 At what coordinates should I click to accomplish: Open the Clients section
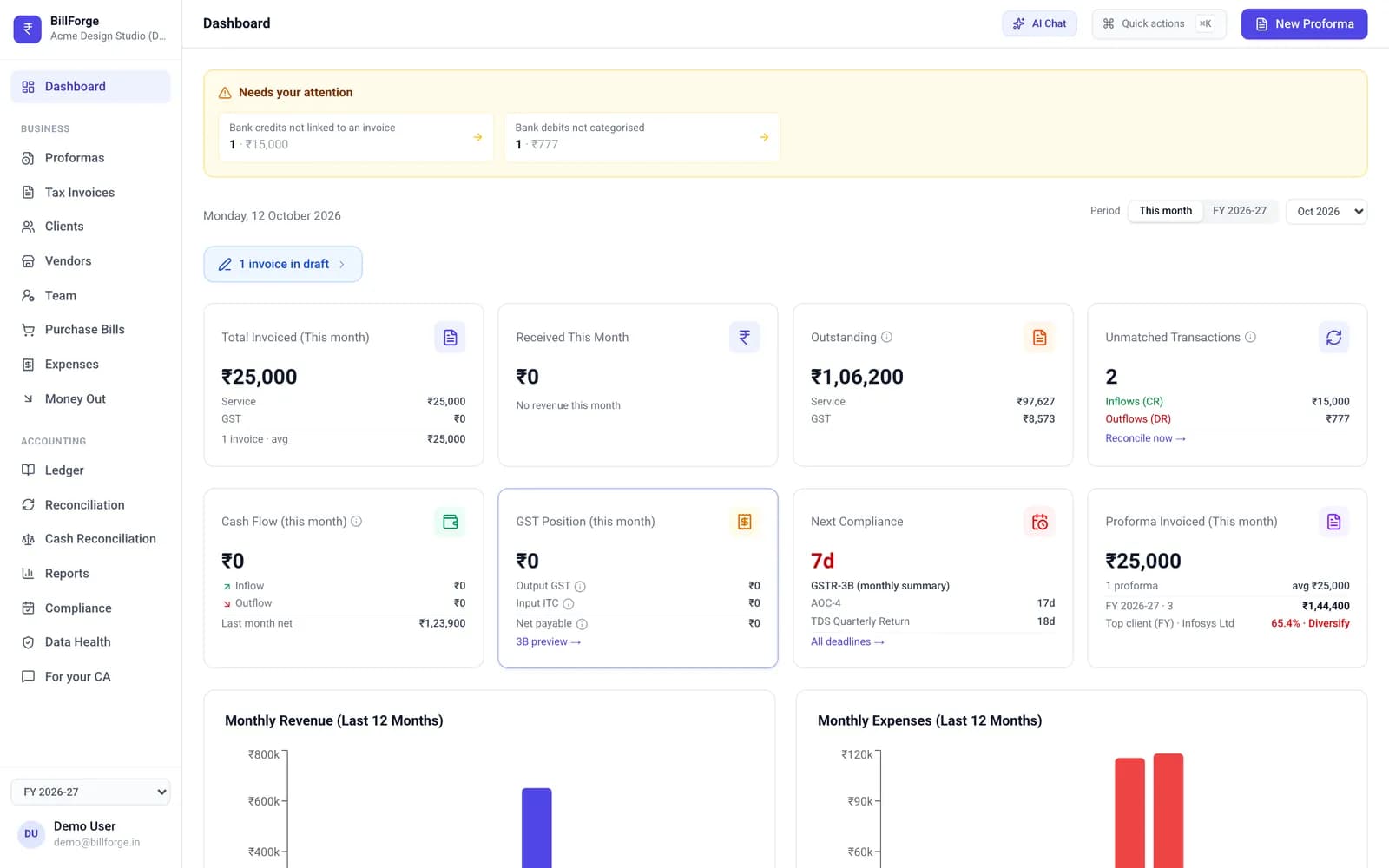pyautogui.click(x=90, y=227)
